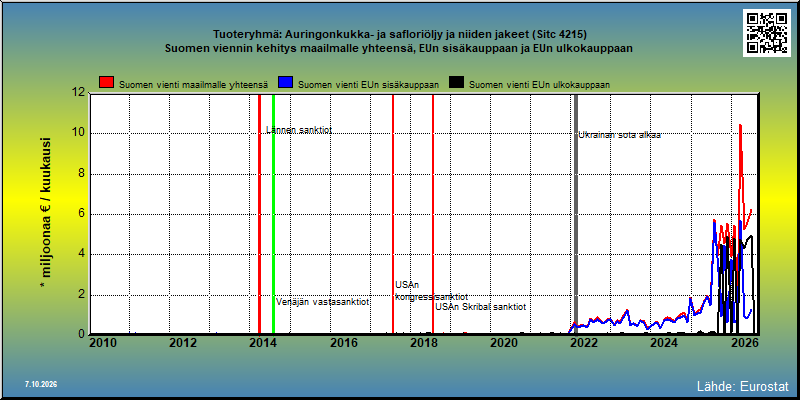Screen dimensions: 800x400
Task: Click the date stamp 7.10.2026
Action: coord(41,384)
